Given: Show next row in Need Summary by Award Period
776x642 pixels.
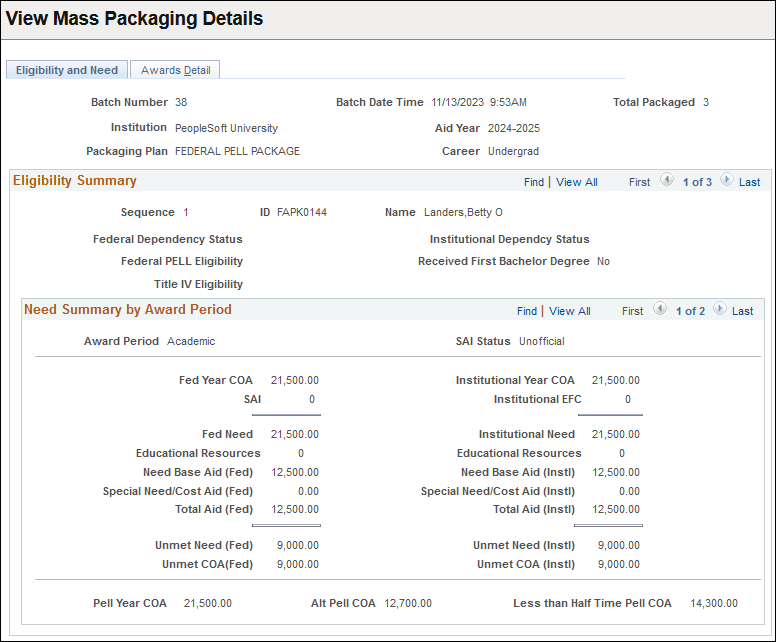Looking at the screenshot, I should pyautogui.click(x=719, y=310).
